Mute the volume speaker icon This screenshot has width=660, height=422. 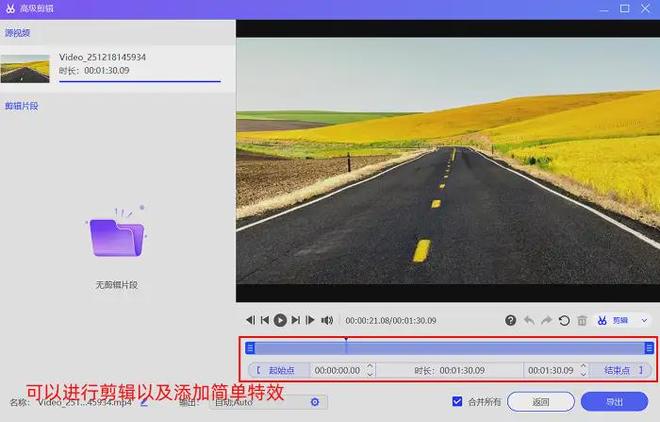326,320
